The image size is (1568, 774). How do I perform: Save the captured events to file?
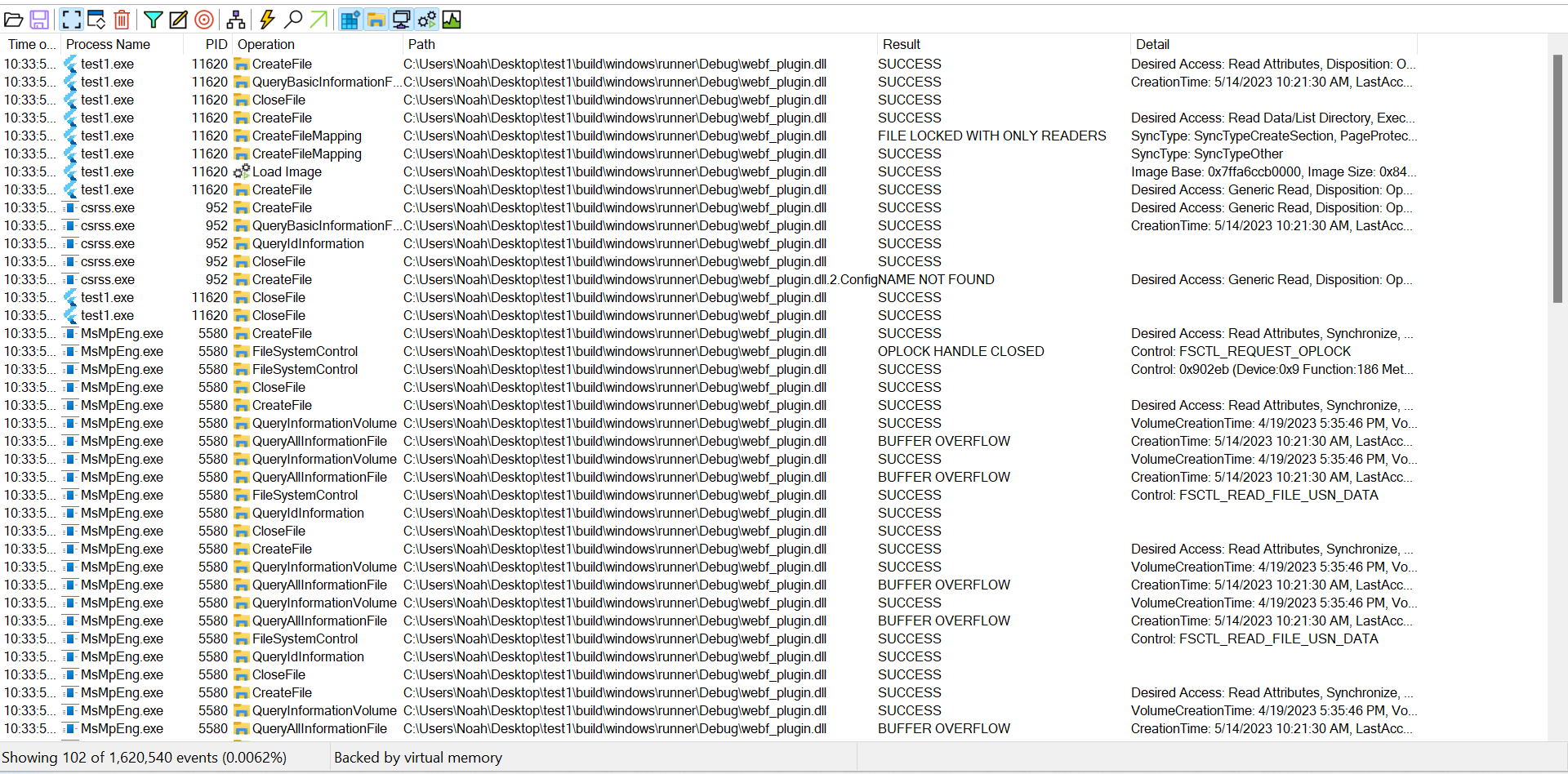(38, 20)
